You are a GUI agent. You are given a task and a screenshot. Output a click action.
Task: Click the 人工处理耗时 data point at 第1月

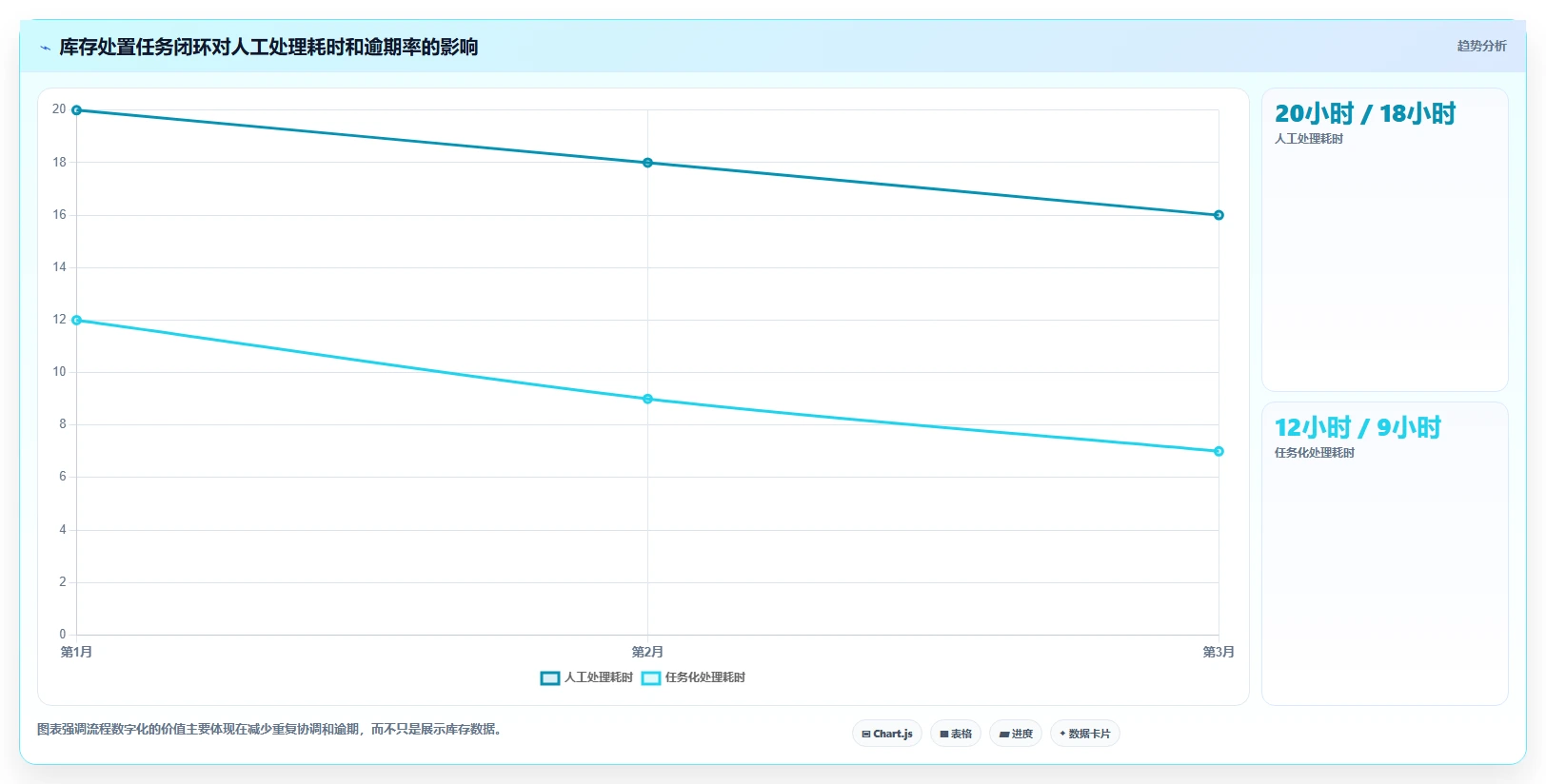point(77,110)
